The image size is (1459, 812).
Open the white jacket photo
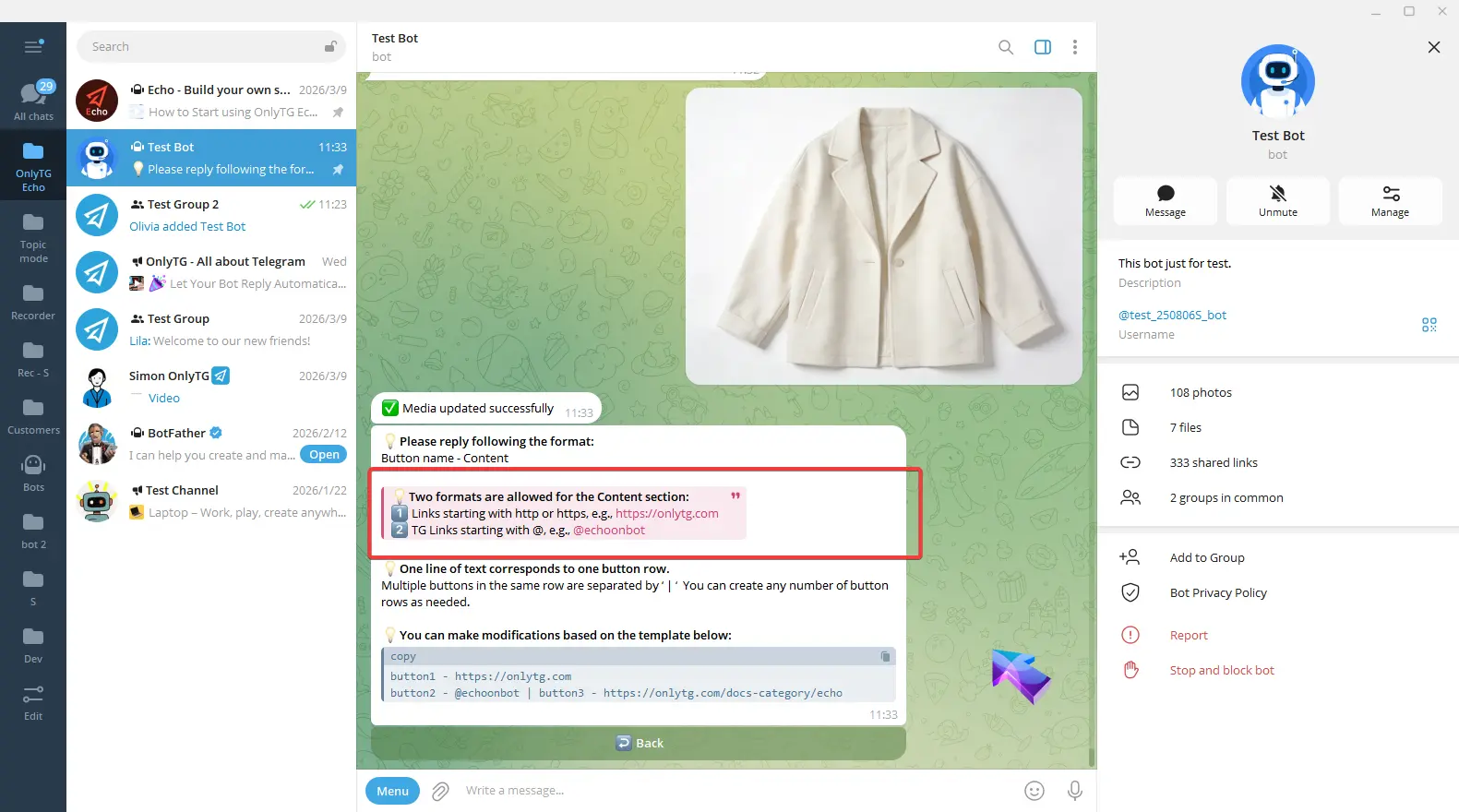[883, 236]
